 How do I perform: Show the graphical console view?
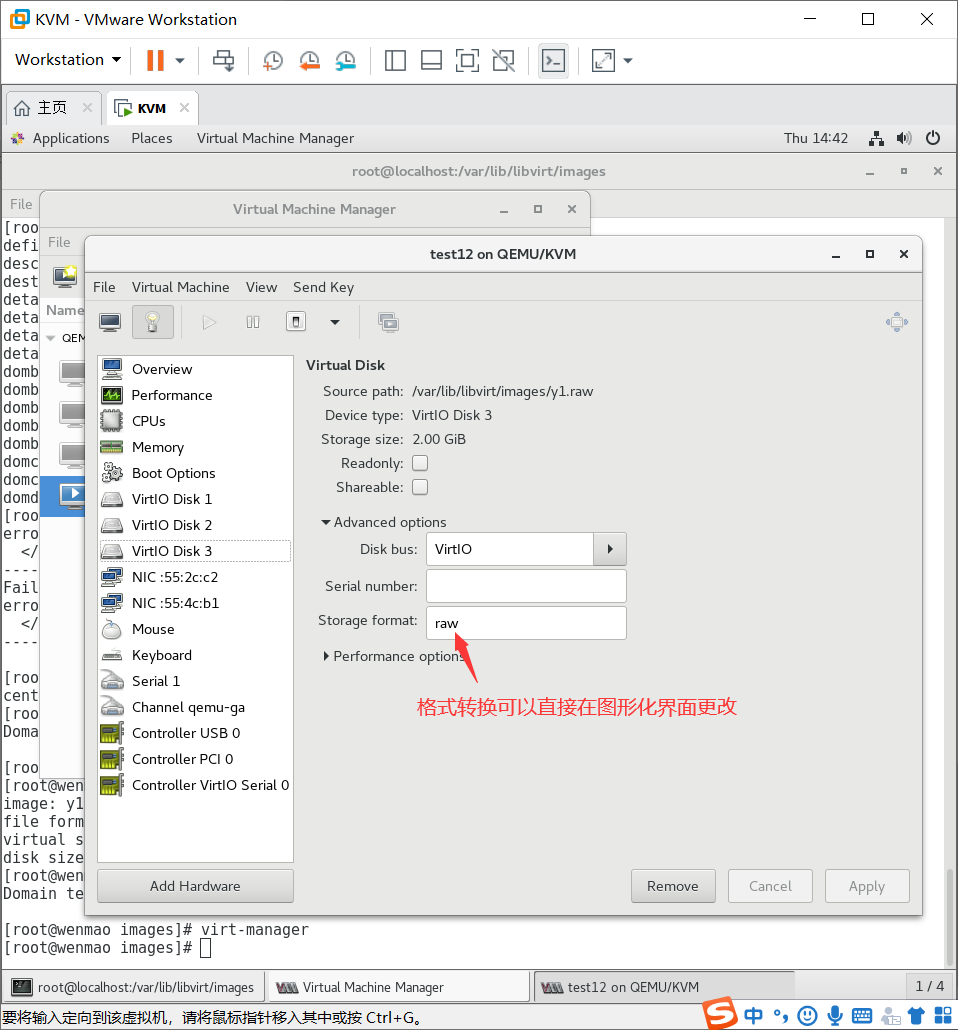[x=110, y=322]
